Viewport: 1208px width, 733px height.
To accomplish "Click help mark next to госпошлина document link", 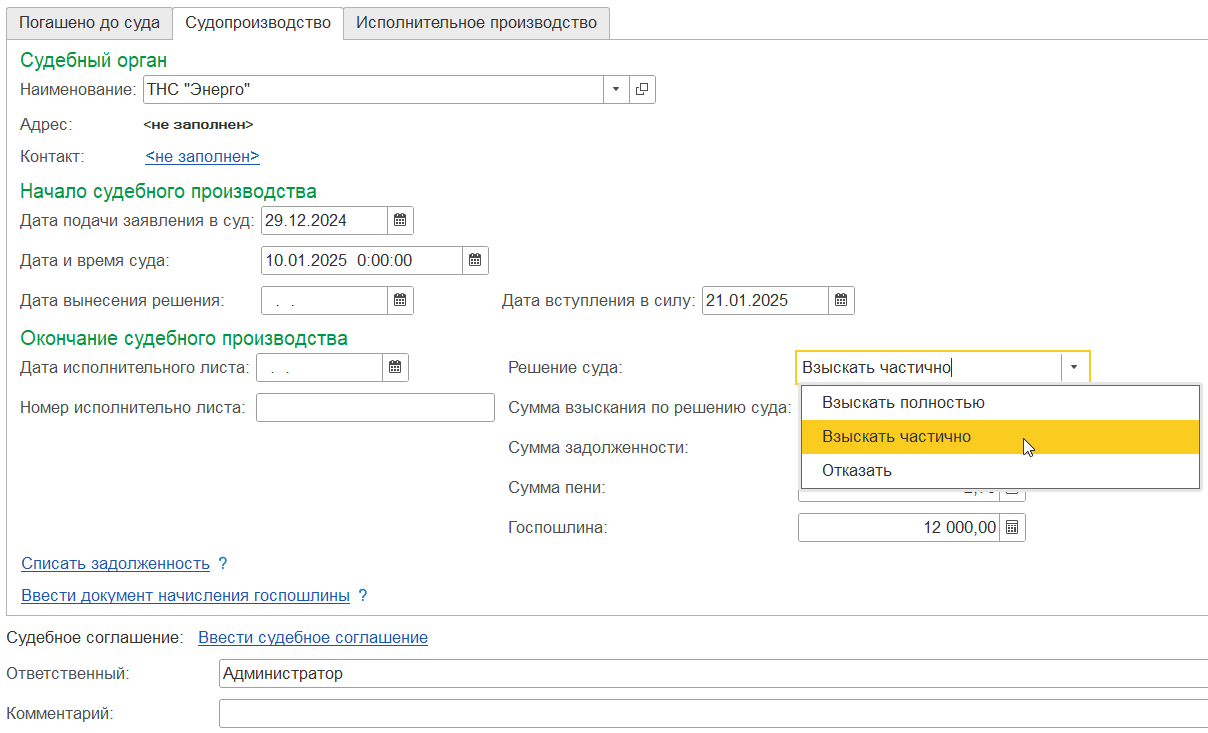I will coord(363,596).
